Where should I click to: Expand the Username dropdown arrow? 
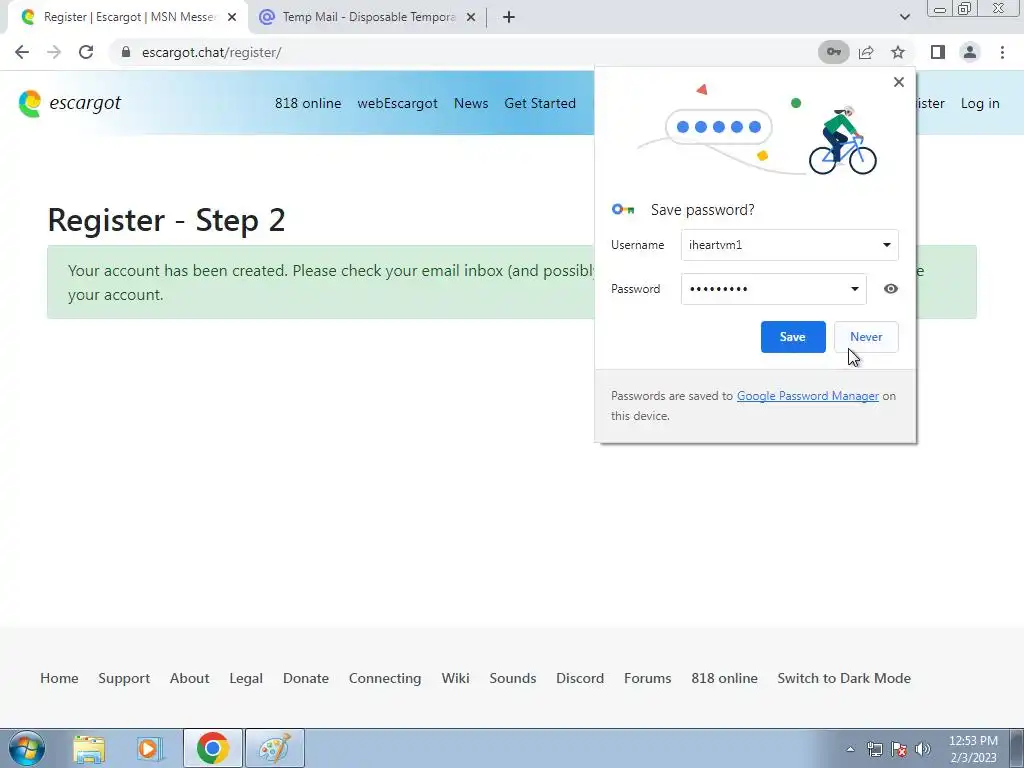886,245
